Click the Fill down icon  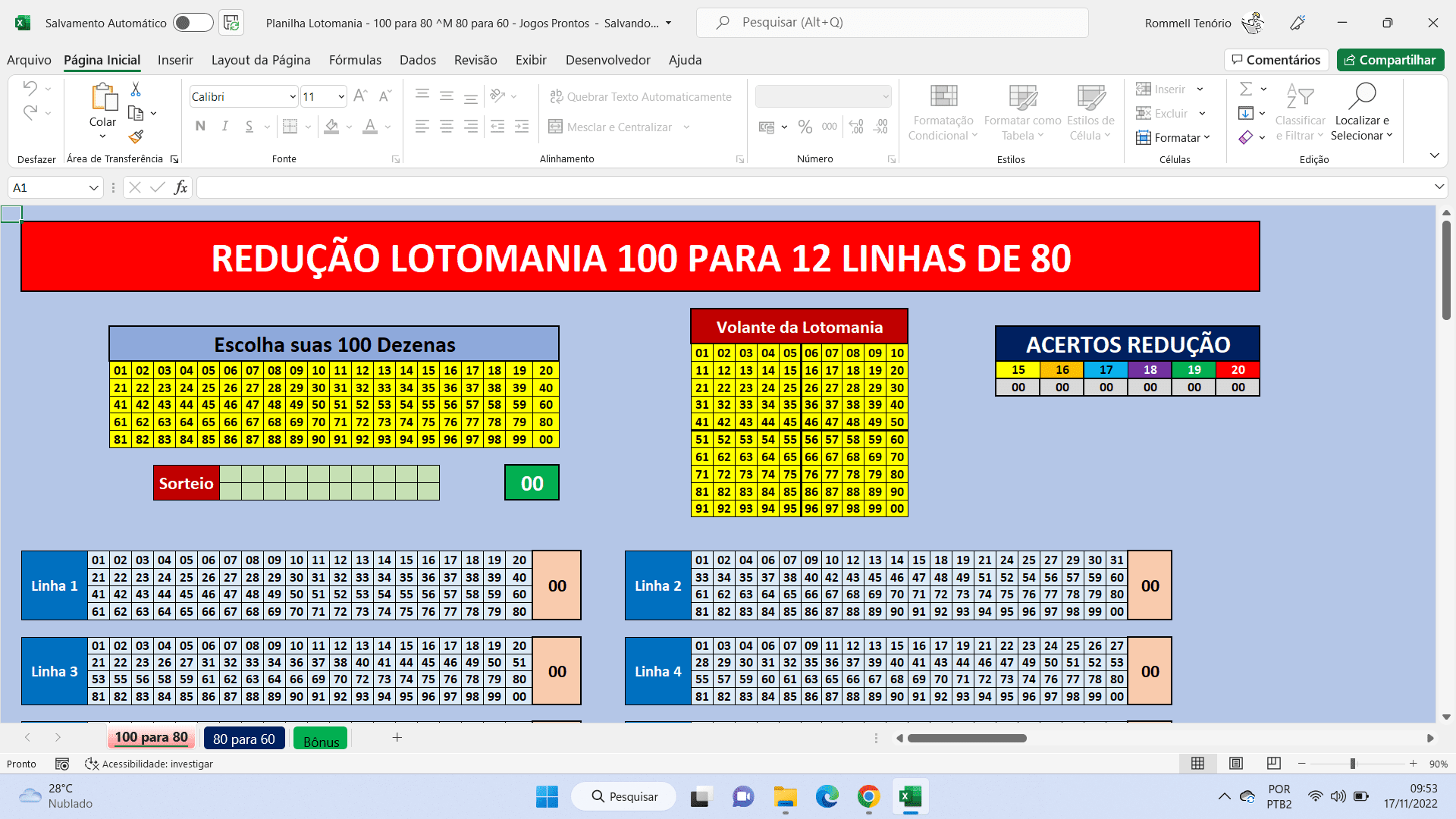coord(1245,113)
